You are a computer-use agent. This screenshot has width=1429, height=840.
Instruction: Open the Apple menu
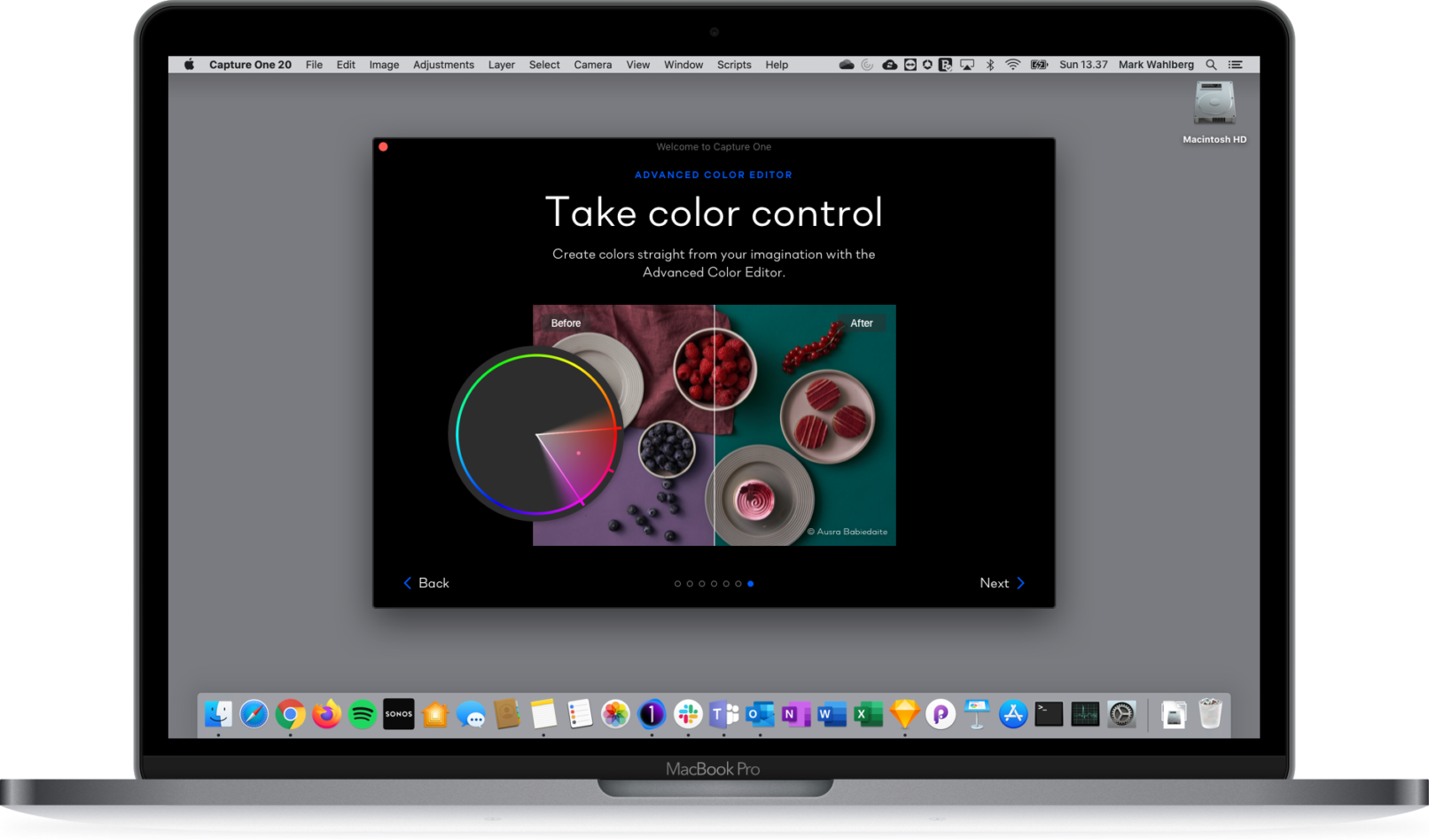pyautogui.click(x=187, y=64)
